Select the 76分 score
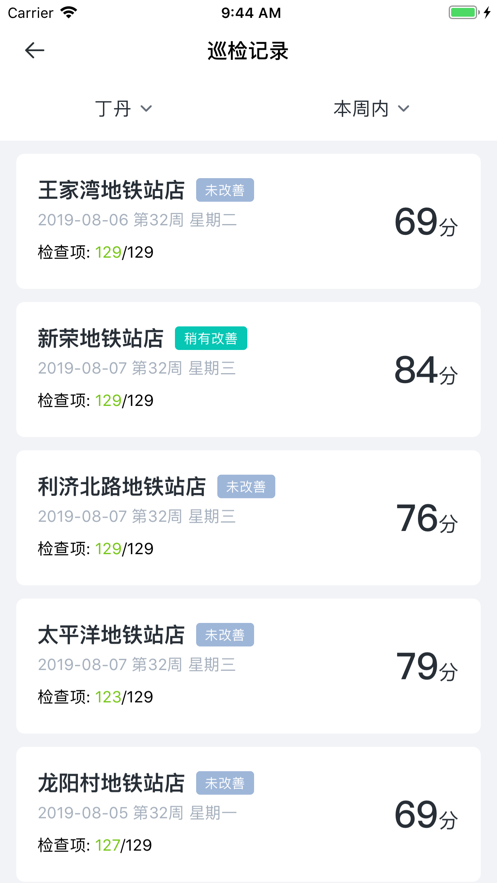Screen dimensions: 497x883 pos(427,518)
